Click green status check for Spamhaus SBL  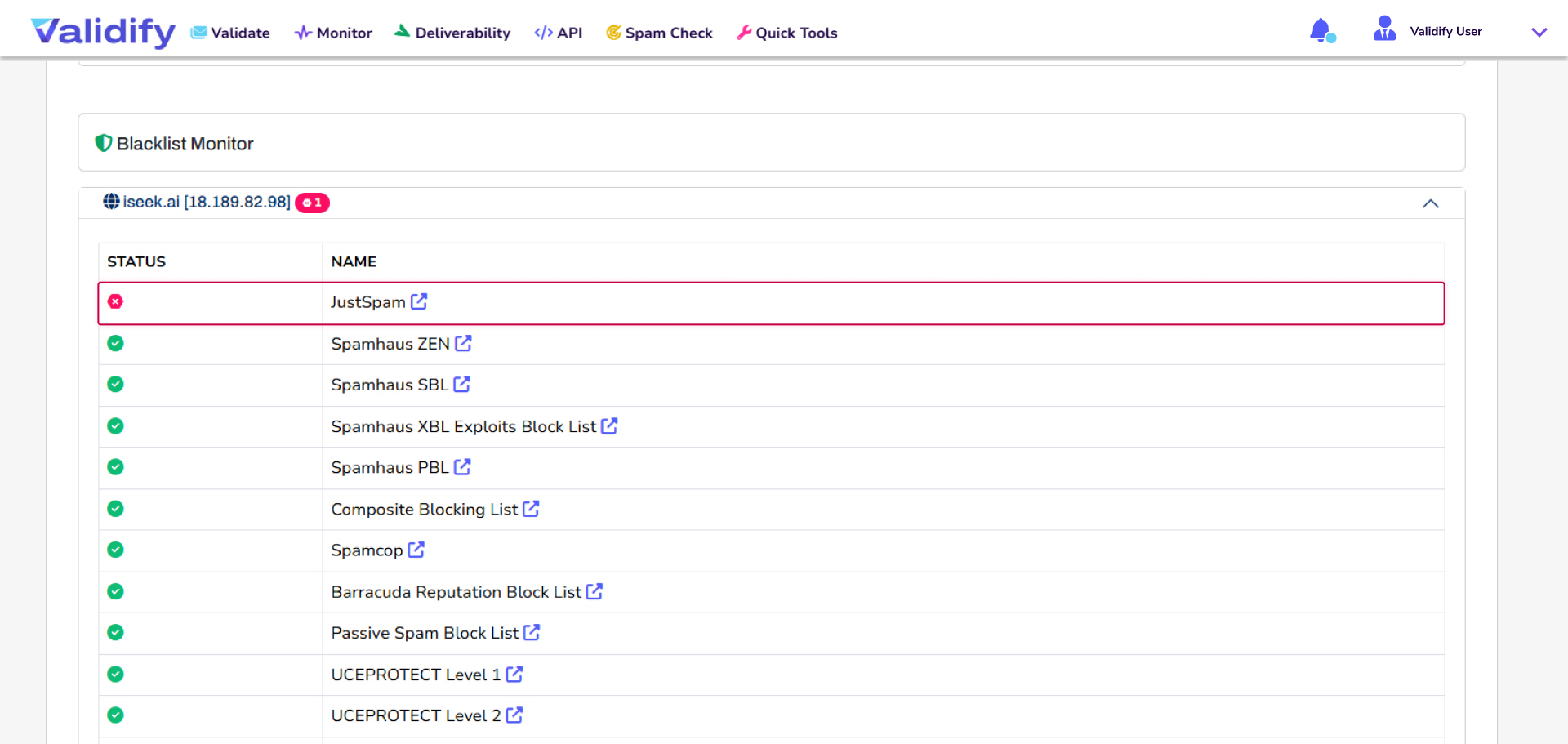click(116, 384)
